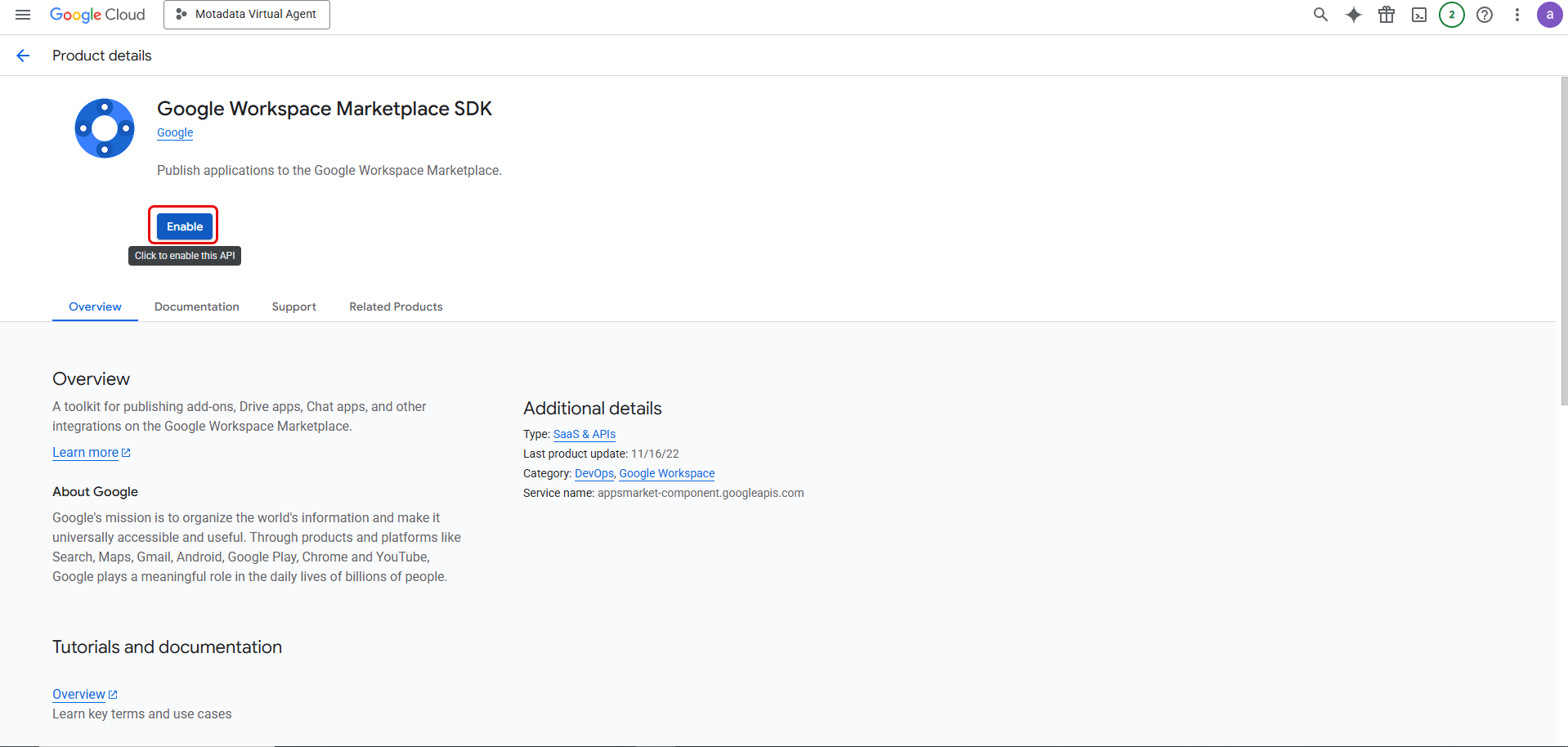The height and width of the screenshot is (747, 1568).
Task: Click the Google Cloud logo
Action: click(96, 14)
